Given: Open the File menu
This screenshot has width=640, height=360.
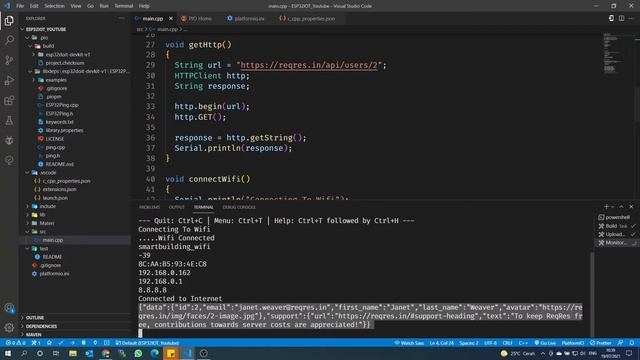Looking at the screenshot, I should [x=20, y=6].
